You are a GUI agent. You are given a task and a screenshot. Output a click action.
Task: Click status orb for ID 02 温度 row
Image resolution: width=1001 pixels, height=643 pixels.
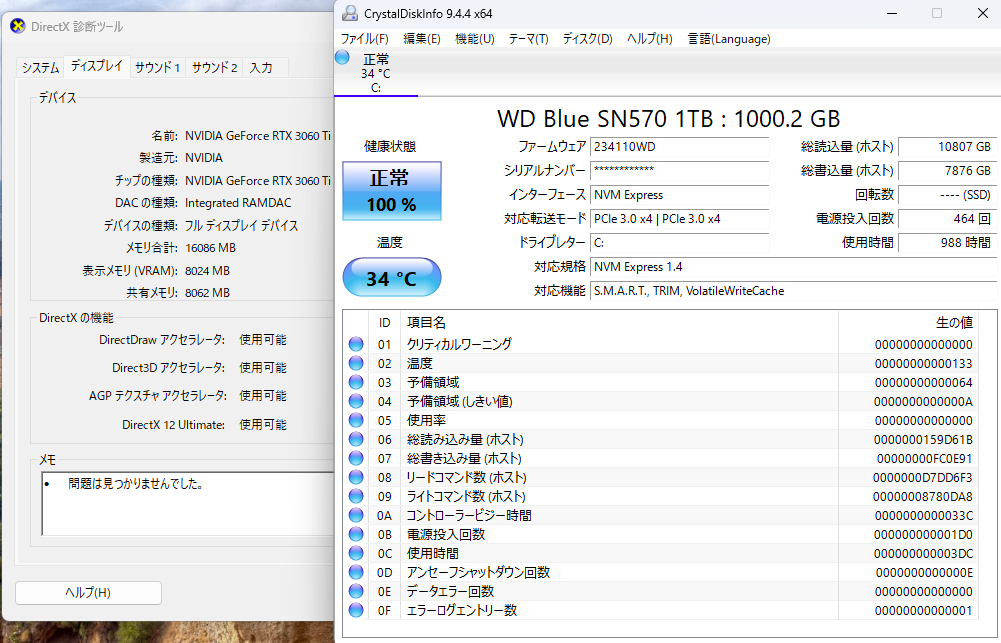point(356,363)
